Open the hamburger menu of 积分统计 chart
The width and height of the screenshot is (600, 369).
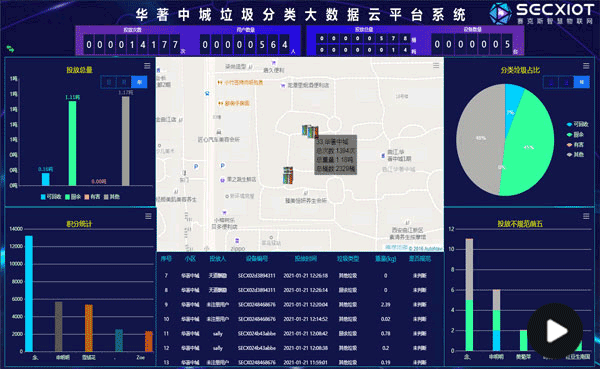pos(148,216)
